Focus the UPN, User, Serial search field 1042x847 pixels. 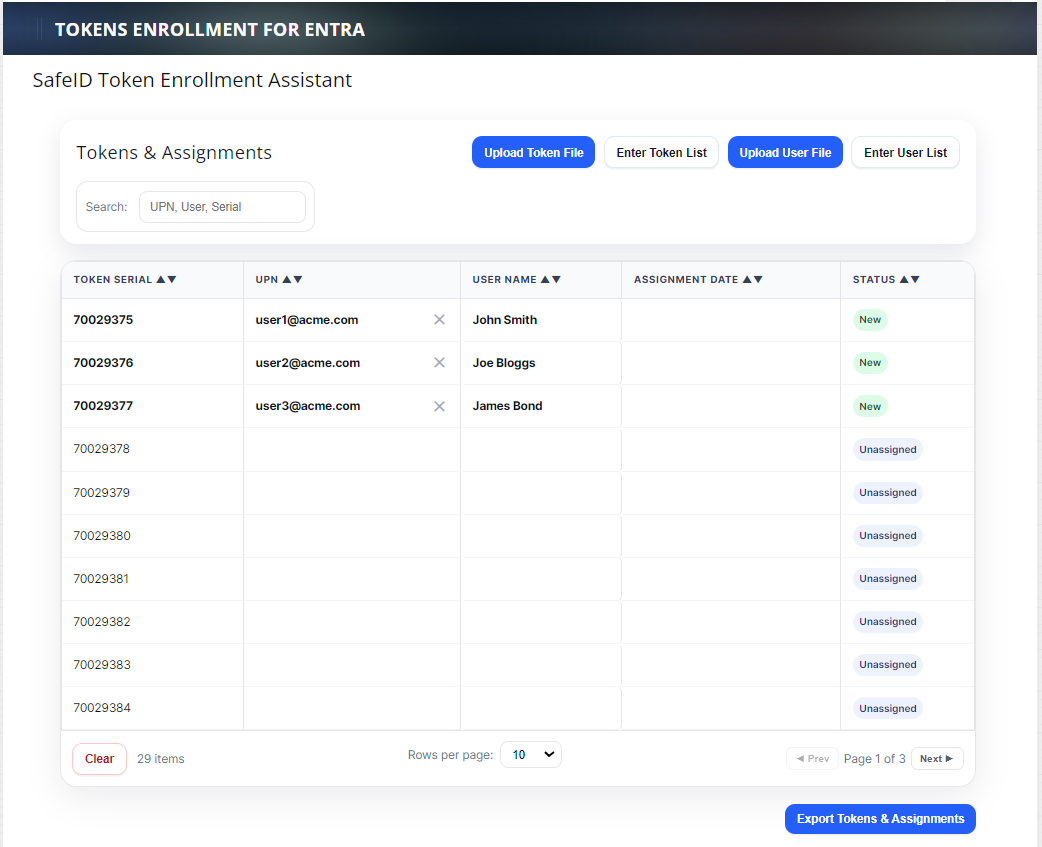[x=222, y=207]
